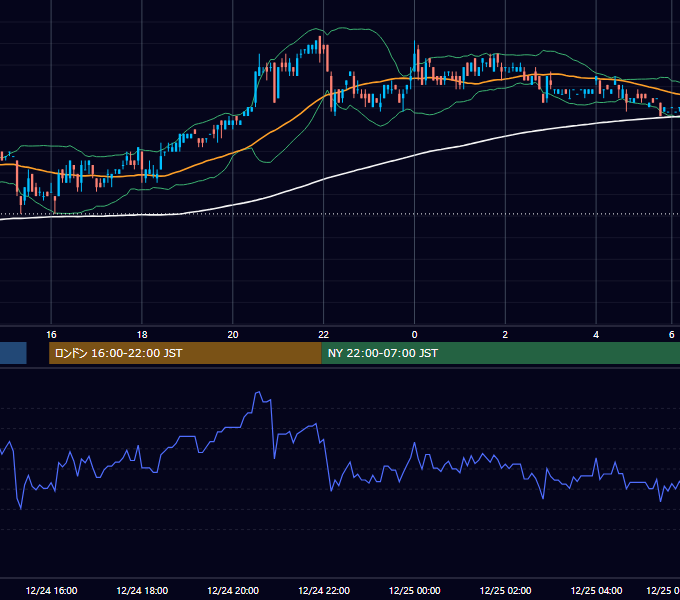
Task: Click the 12/25 00:00 date label
Action: point(415,590)
